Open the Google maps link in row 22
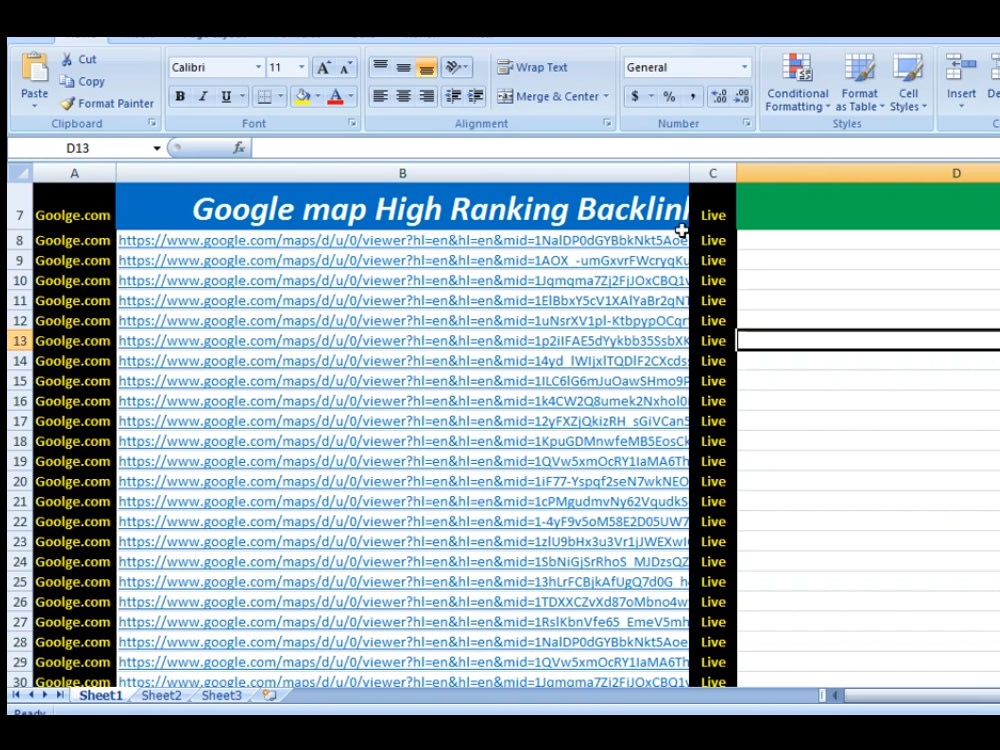Image resolution: width=1000 pixels, height=750 pixels. point(403,522)
